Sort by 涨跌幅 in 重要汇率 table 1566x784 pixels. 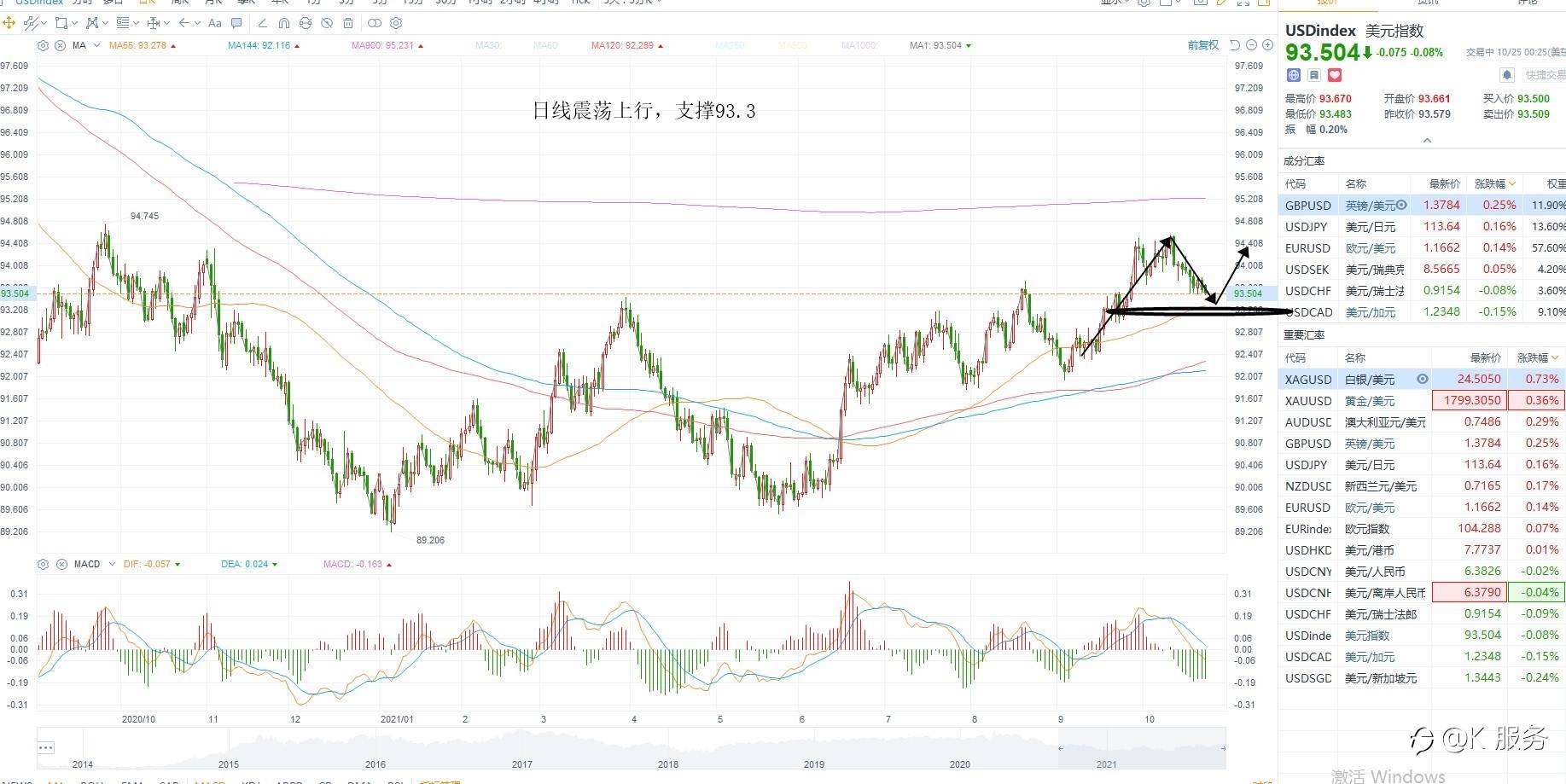click(1537, 357)
